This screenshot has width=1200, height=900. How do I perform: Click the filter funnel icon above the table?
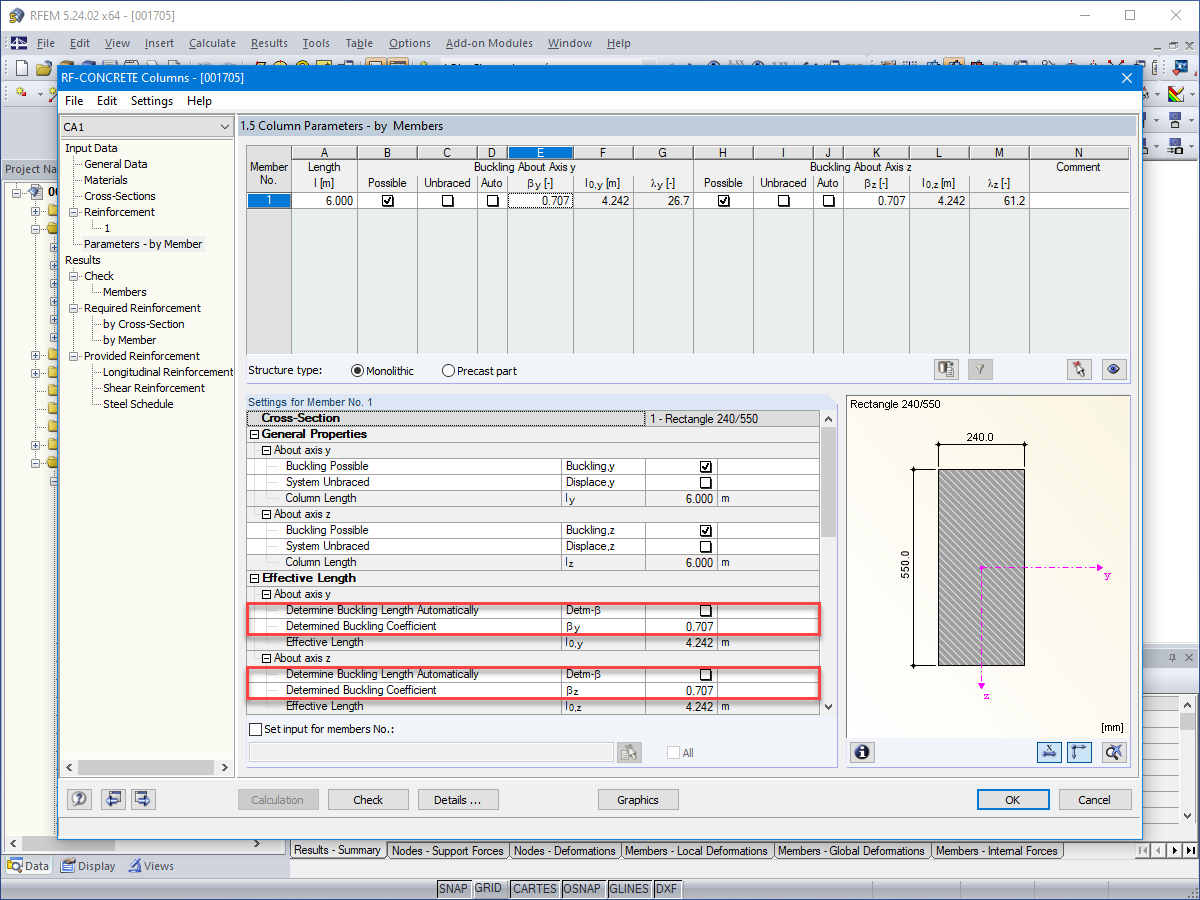point(980,369)
